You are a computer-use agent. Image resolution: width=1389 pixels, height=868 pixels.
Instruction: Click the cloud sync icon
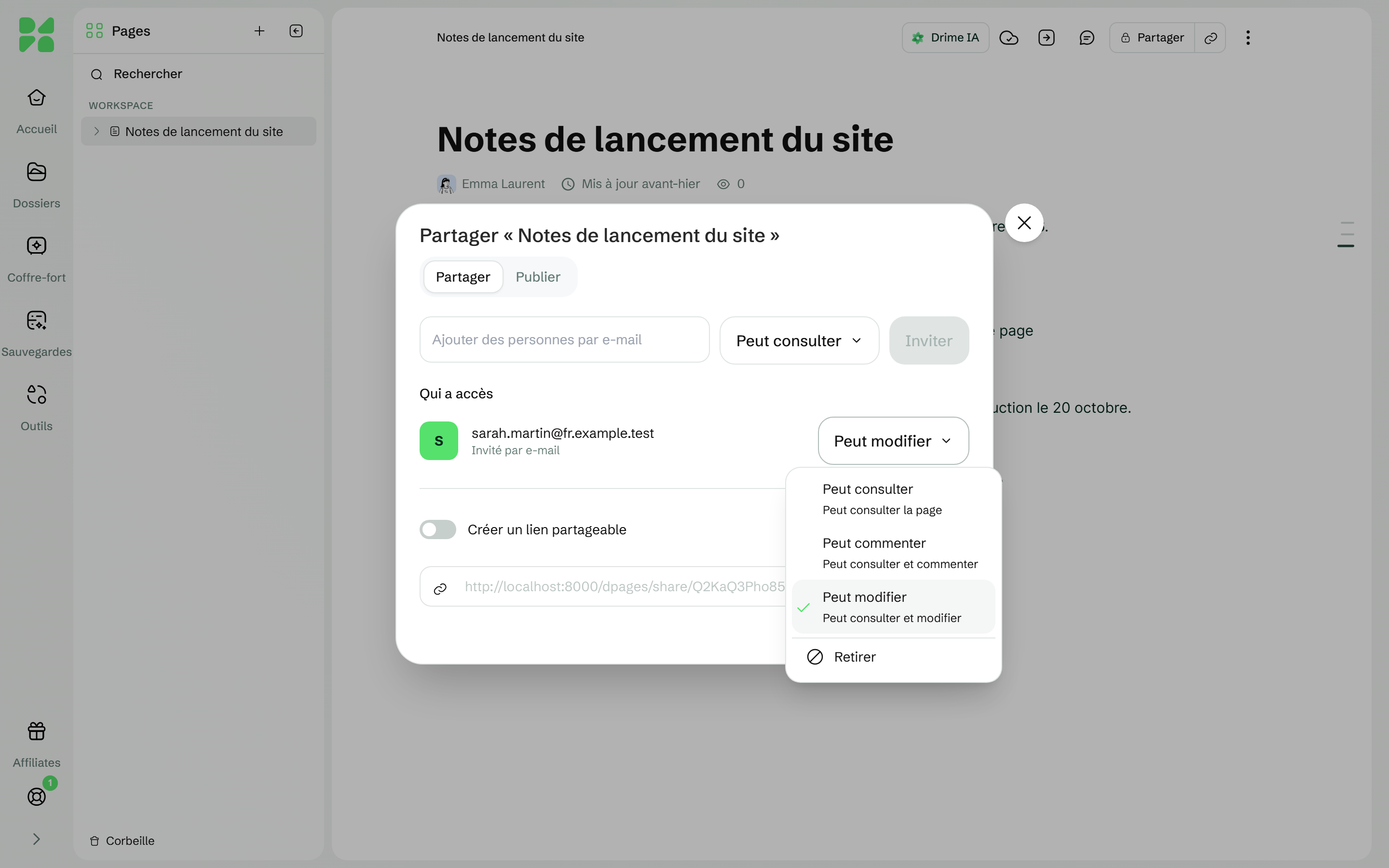pos(1008,38)
